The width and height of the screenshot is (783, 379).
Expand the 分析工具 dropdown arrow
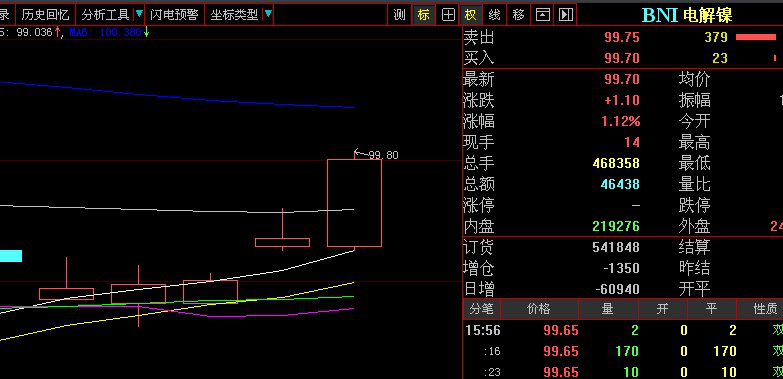[139, 14]
